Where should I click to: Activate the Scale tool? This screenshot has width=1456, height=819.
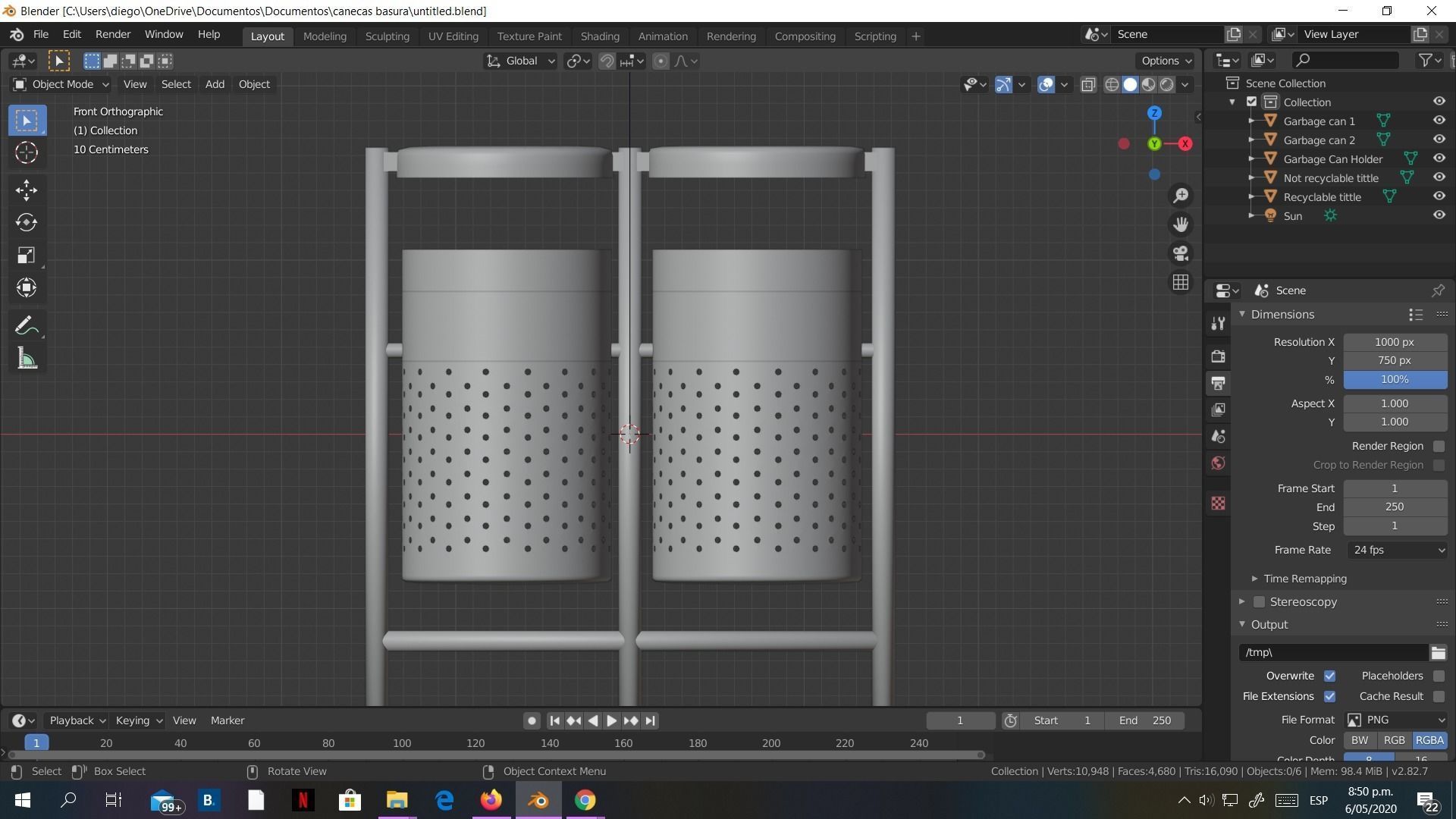[x=27, y=256]
